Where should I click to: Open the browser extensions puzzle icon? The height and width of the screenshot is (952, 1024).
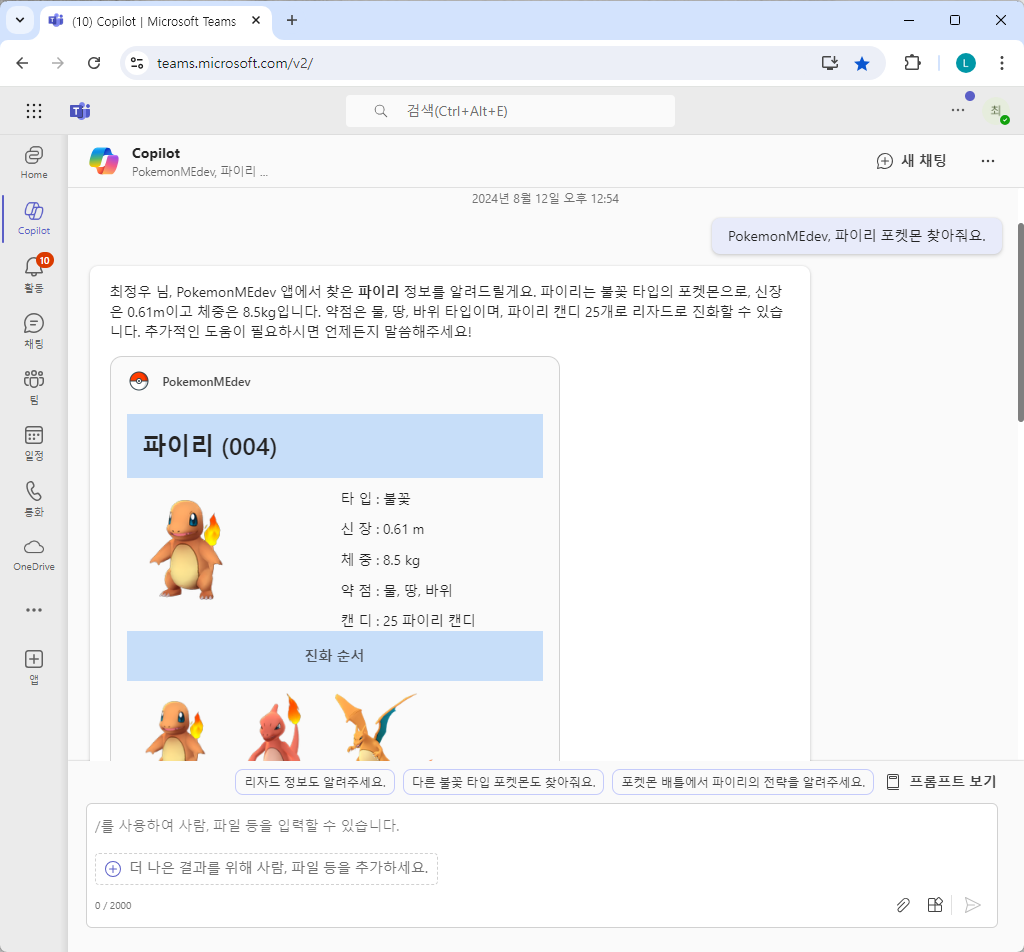pos(912,63)
